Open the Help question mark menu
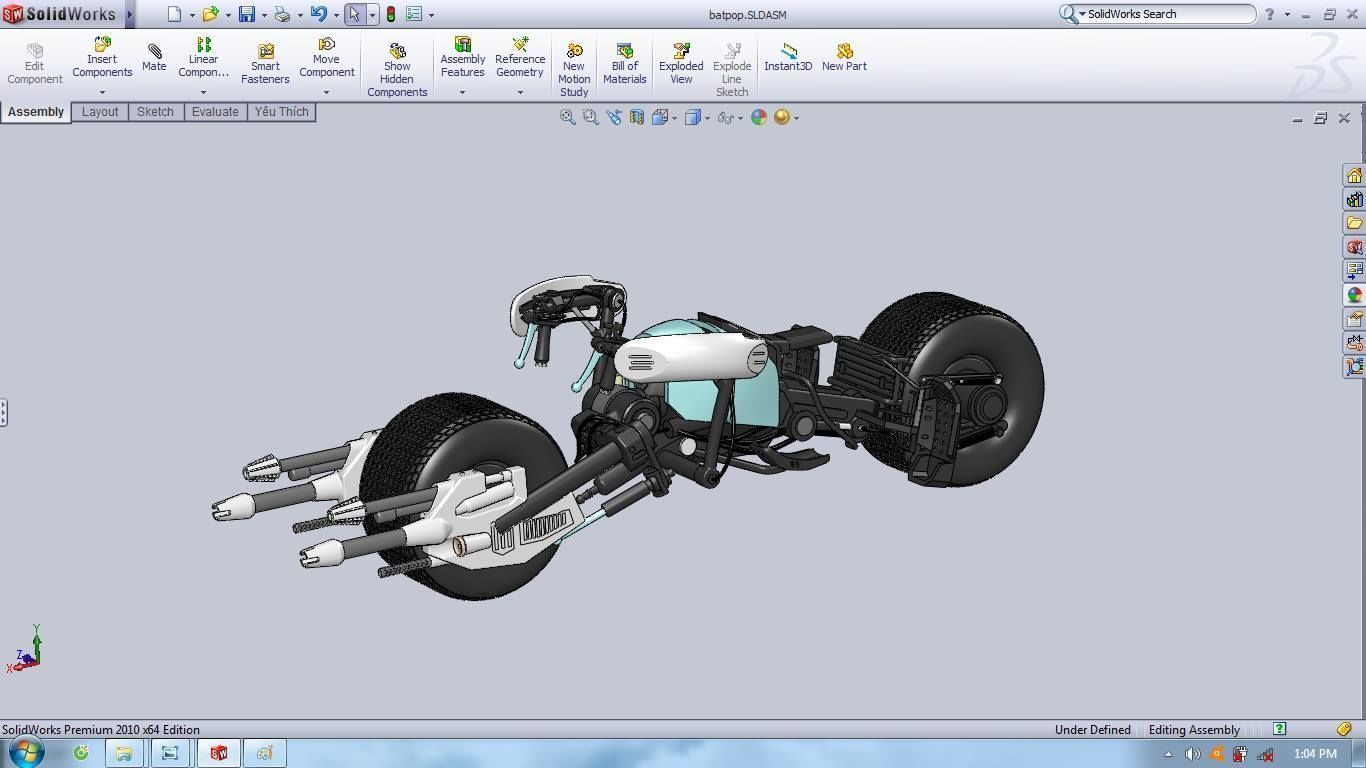 click(1270, 14)
